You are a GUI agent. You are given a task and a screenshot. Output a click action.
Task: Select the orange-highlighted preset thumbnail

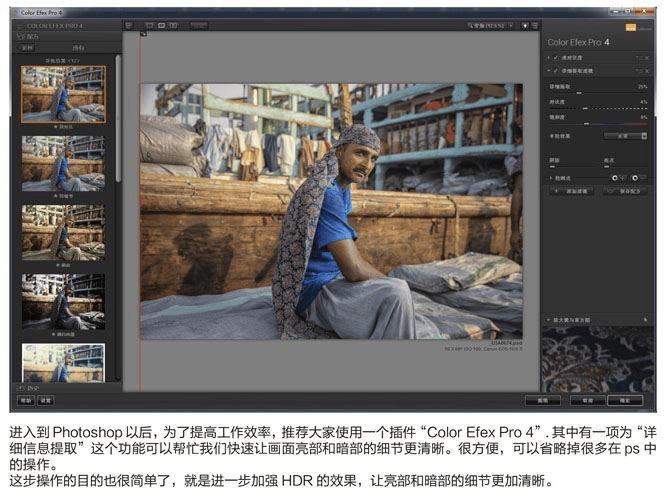[x=63, y=94]
